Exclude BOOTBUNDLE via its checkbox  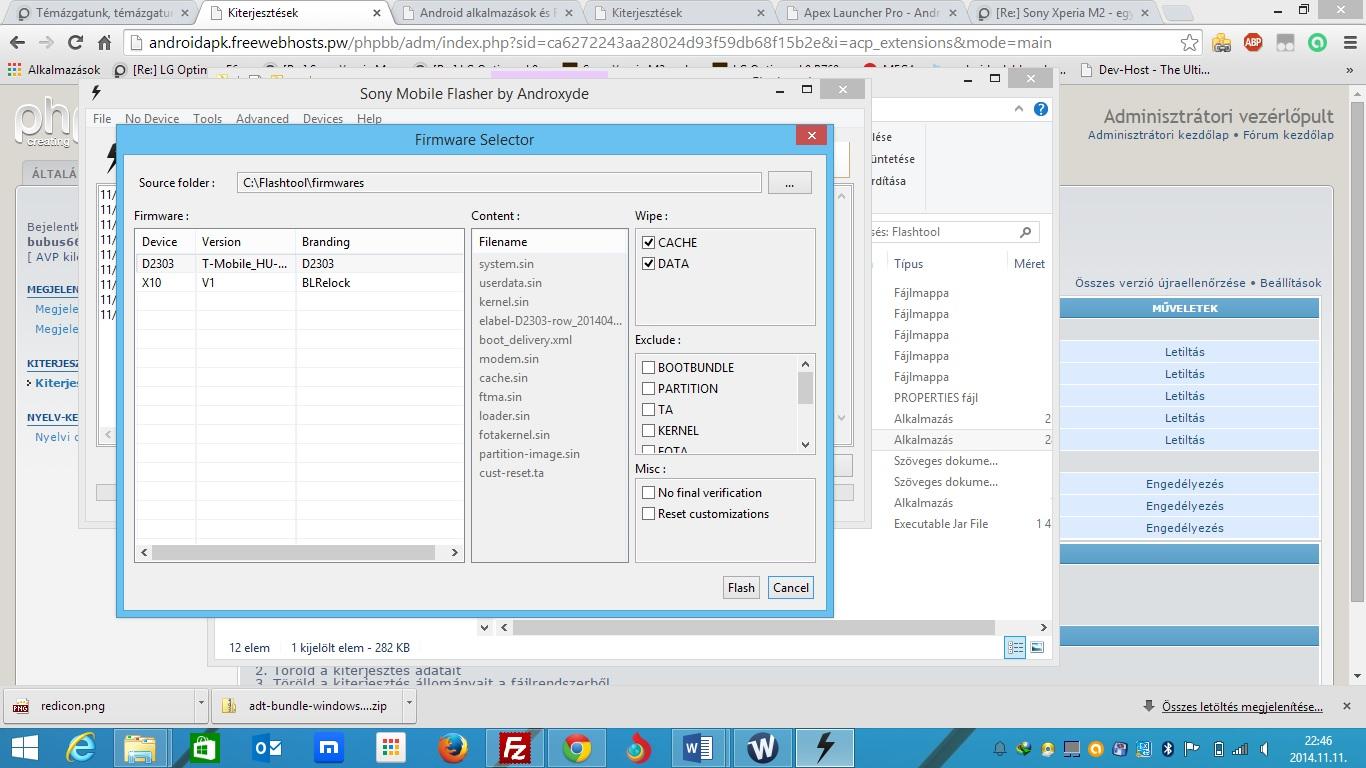649,368
